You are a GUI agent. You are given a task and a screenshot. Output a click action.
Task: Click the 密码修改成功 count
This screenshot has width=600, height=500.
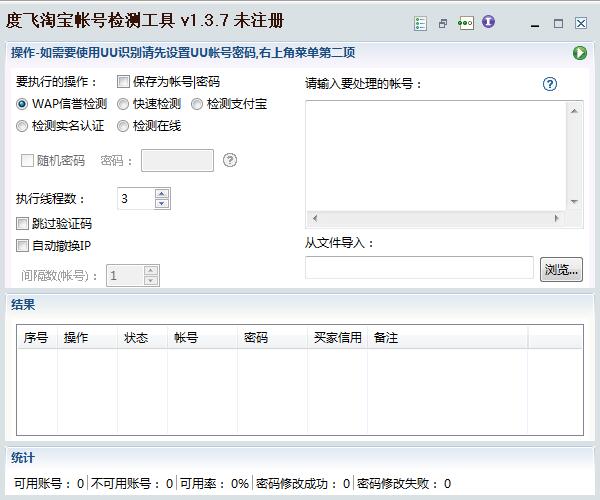coord(346,484)
